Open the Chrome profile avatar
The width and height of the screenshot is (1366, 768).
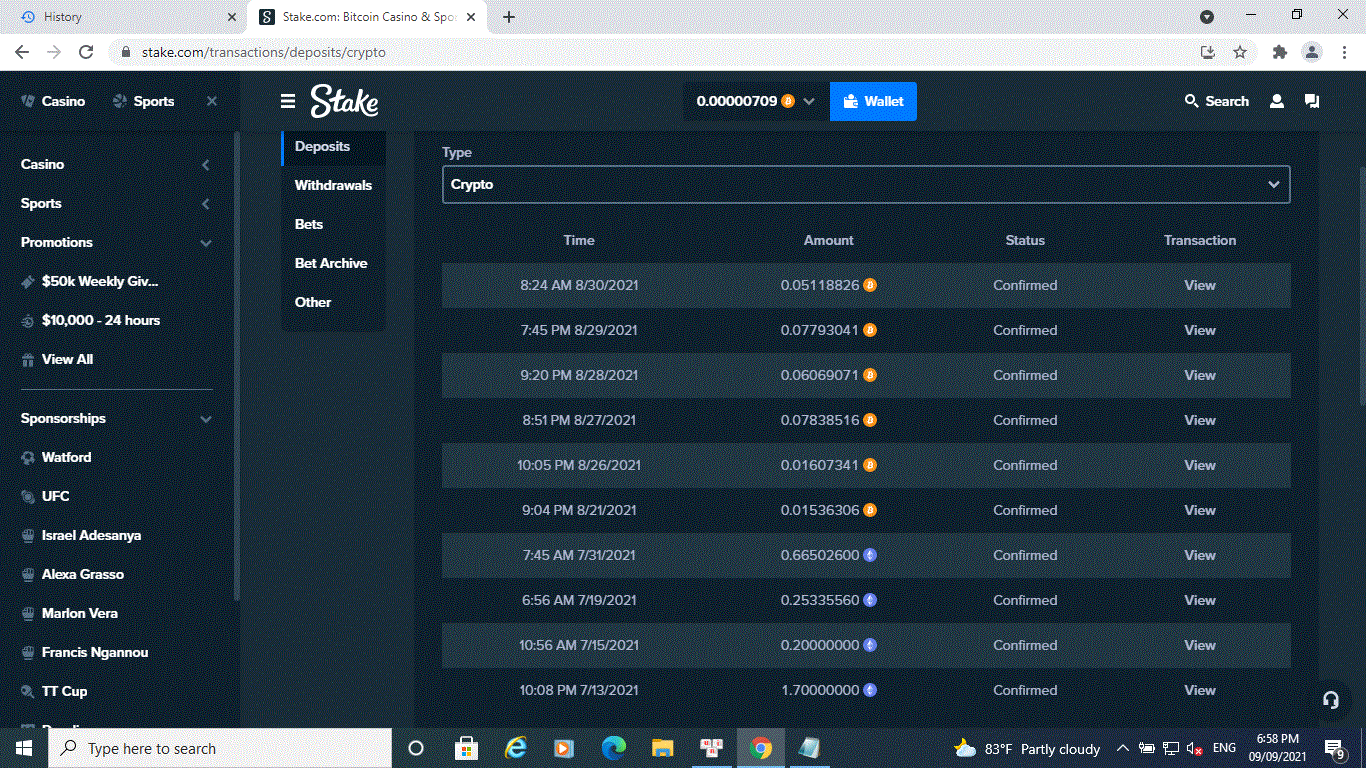[x=1311, y=52]
